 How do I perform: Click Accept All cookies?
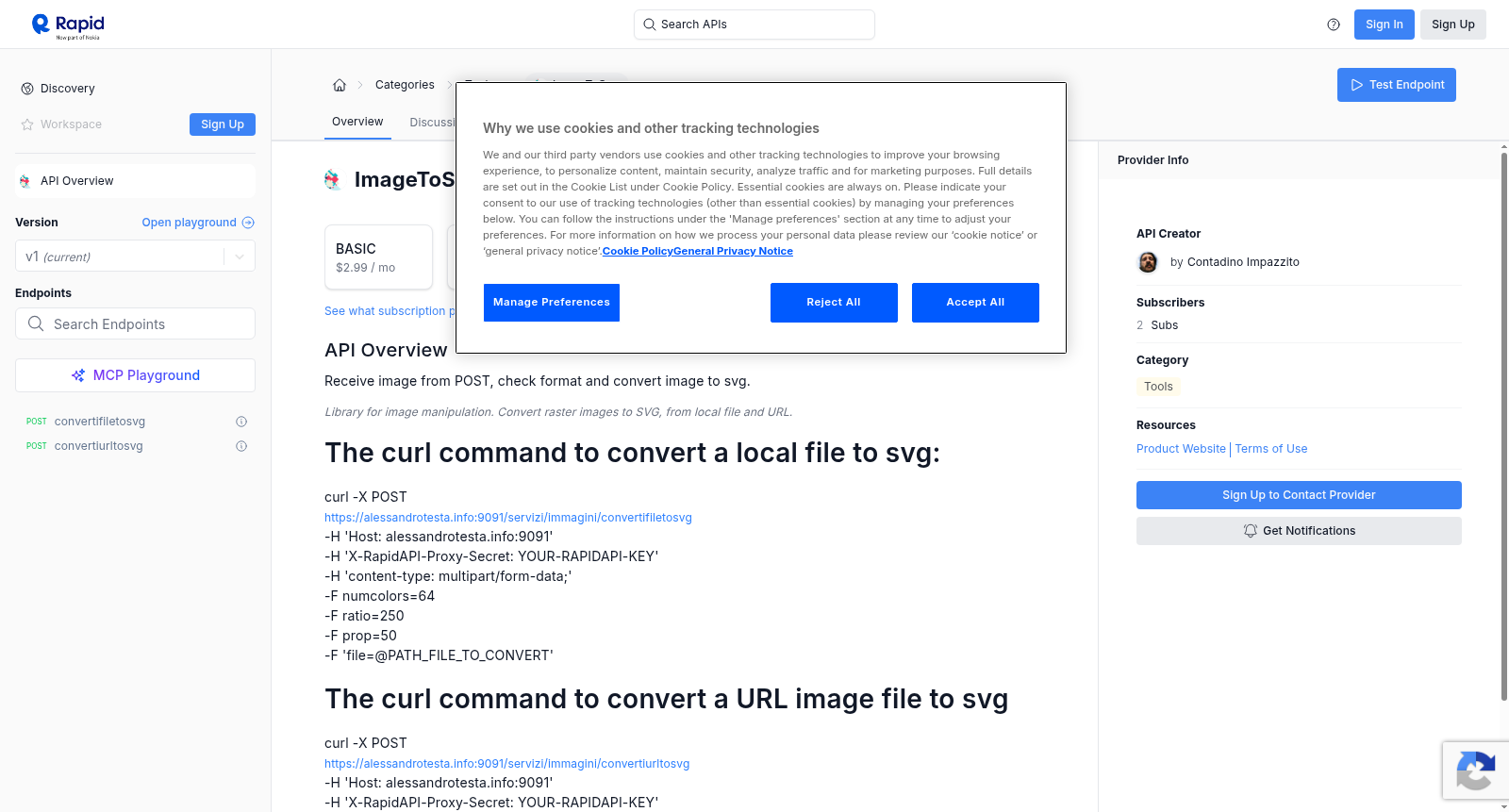pos(975,303)
